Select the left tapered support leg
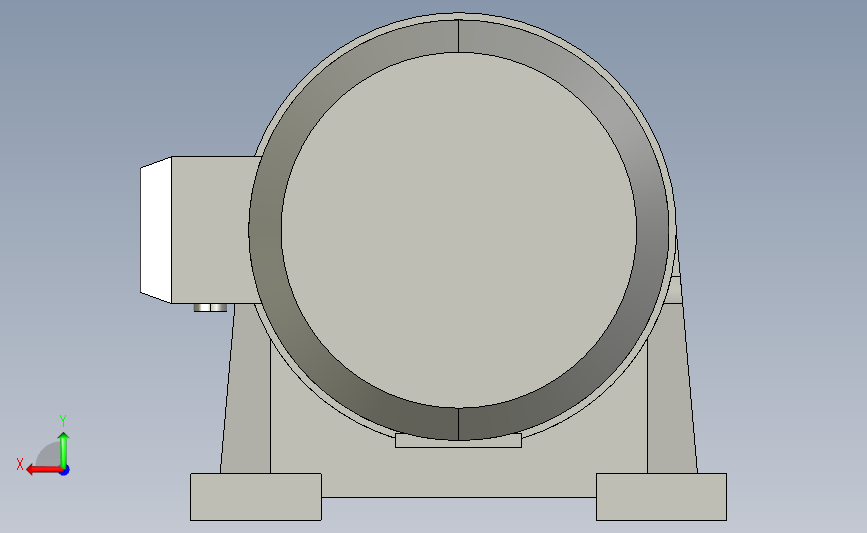This screenshot has width=867, height=533. (x=247, y=404)
